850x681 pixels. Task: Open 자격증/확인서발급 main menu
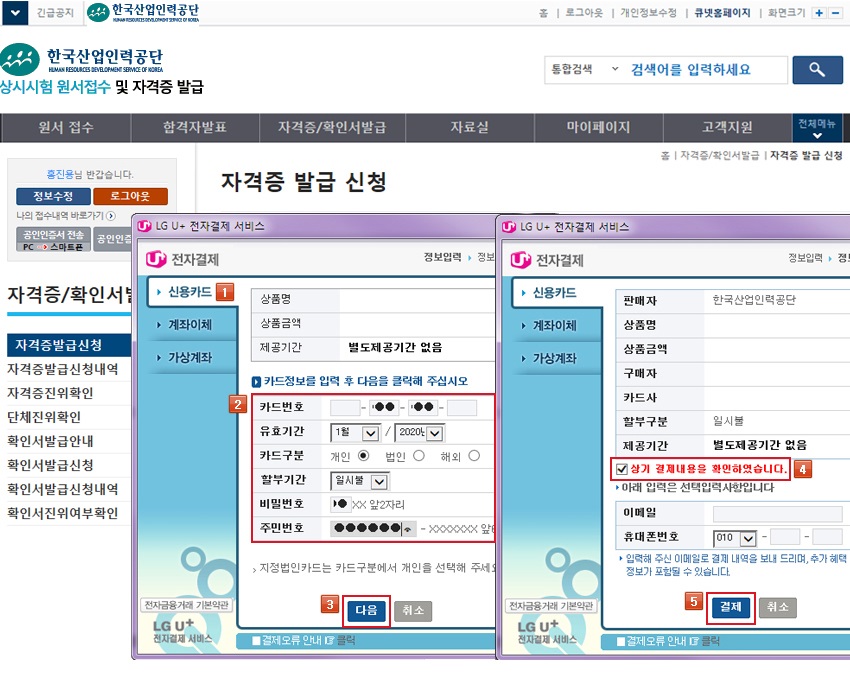pyautogui.click(x=332, y=127)
